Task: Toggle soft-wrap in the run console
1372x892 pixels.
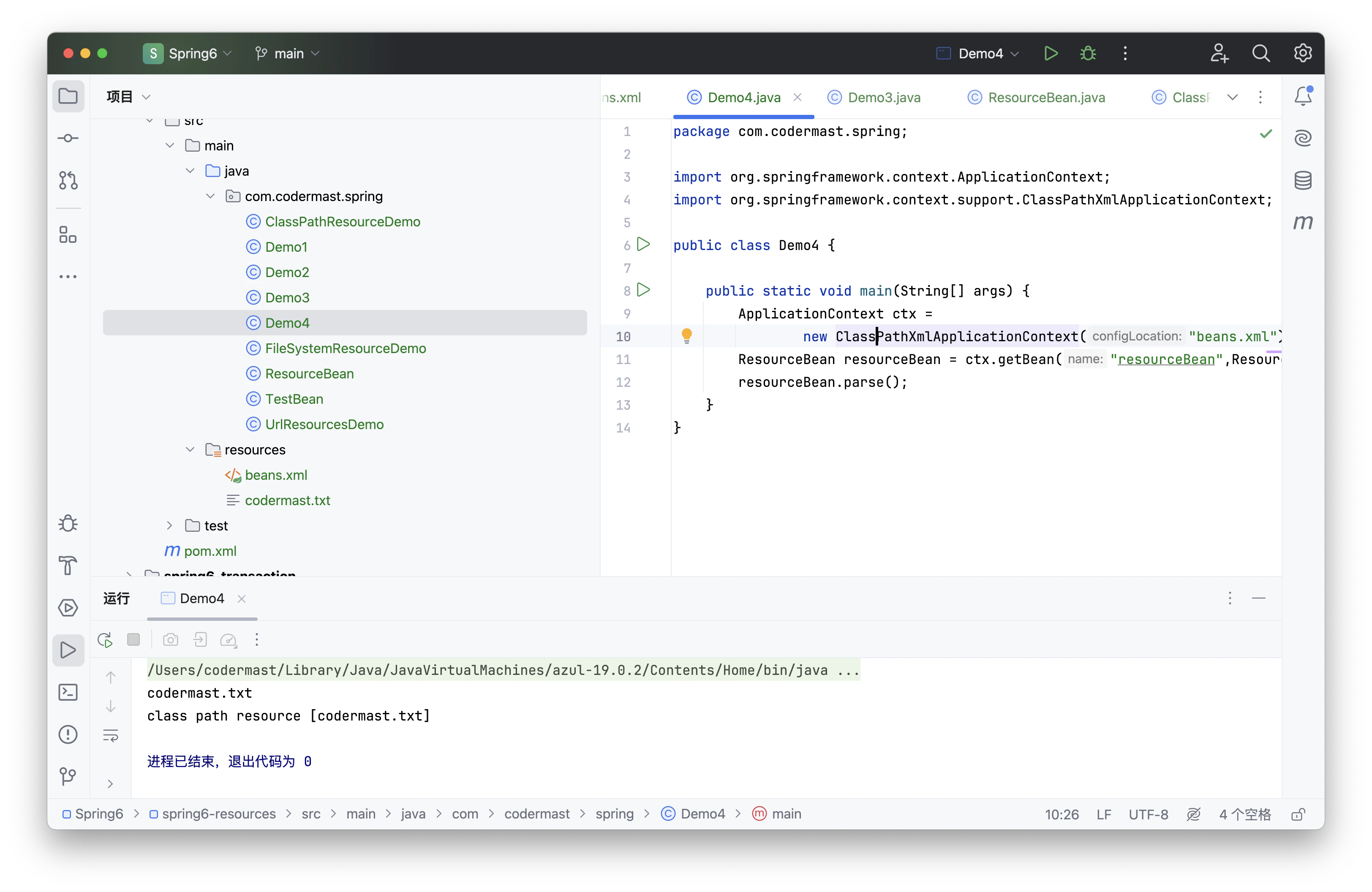Action: click(x=111, y=735)
